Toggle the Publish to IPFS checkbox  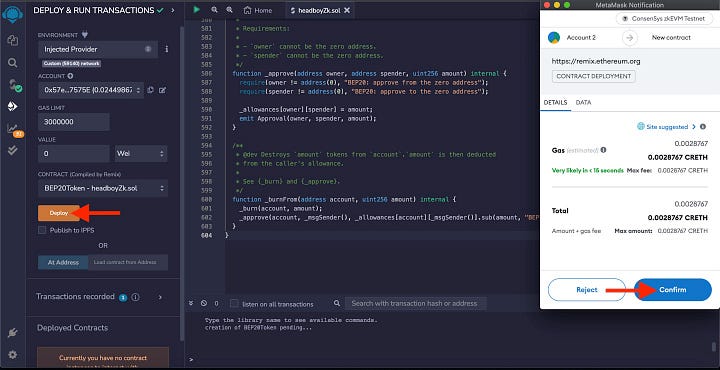(x=42, y=230)
